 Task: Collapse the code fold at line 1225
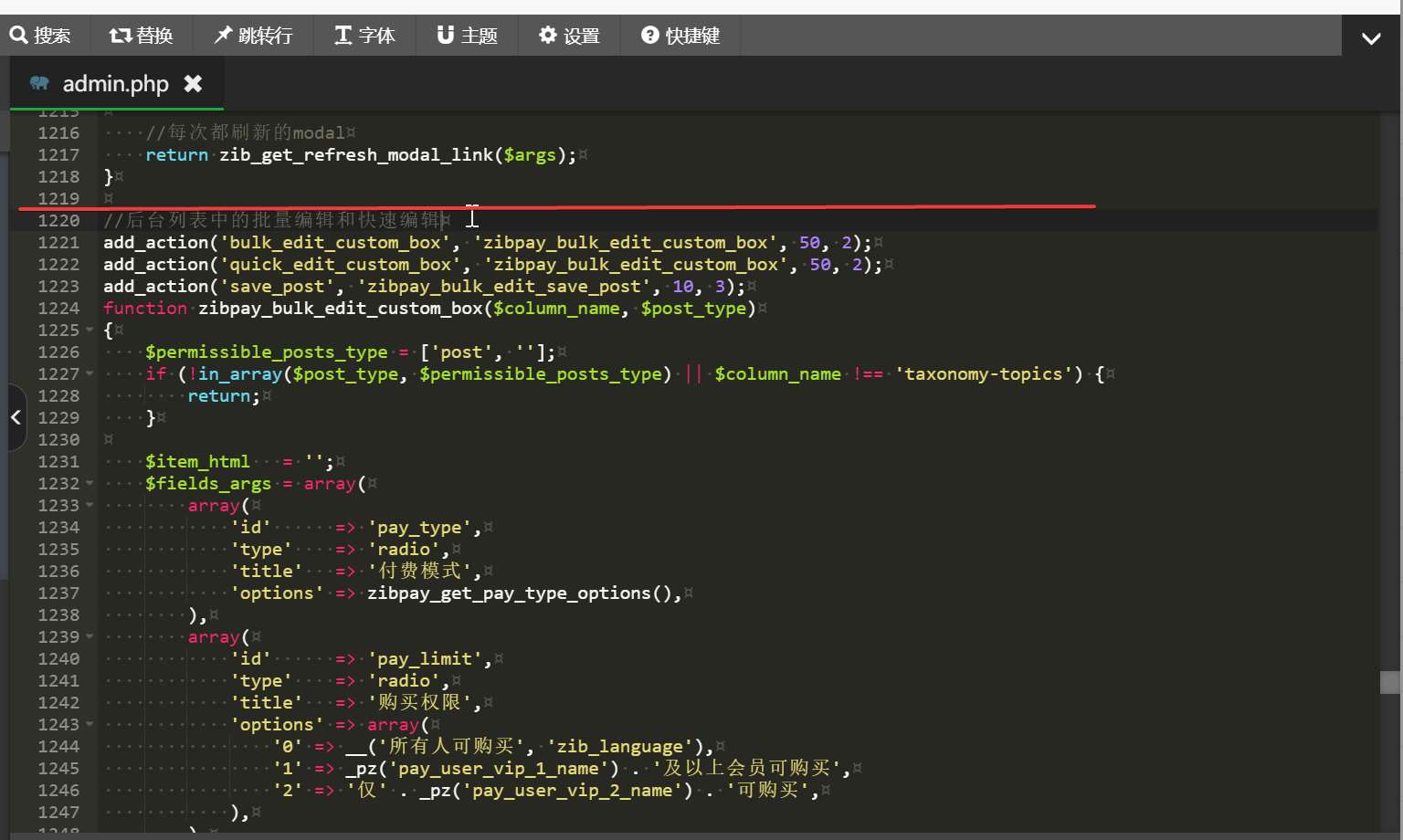point(90,331)
